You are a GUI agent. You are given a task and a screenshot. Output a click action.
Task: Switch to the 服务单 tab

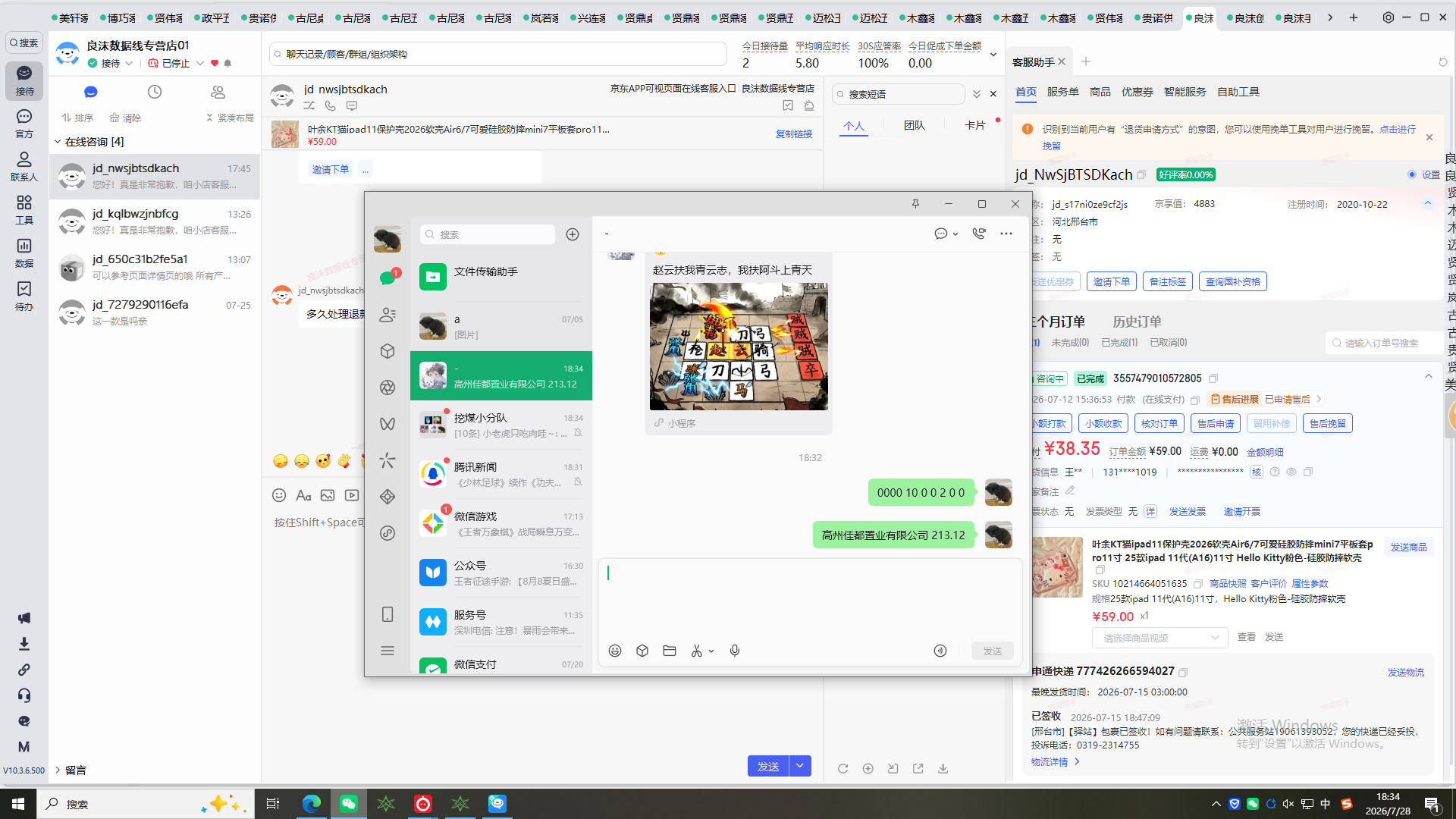point(1063,92)
